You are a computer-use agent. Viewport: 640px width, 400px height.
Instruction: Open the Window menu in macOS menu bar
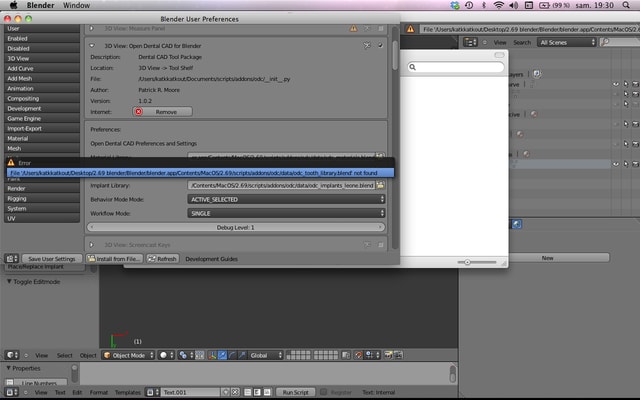tap(76, 5)
